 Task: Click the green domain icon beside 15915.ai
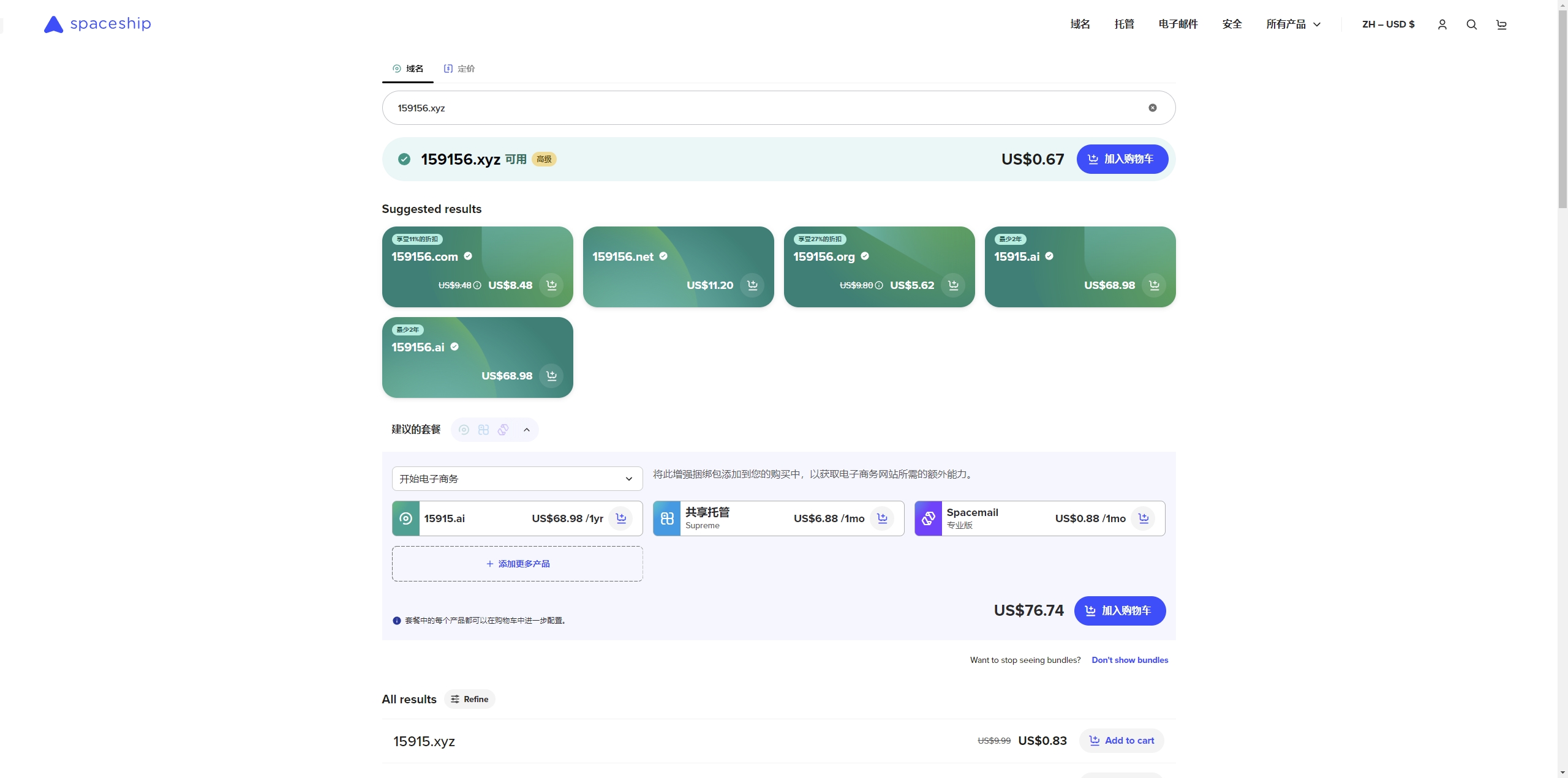tap(406, 518)
